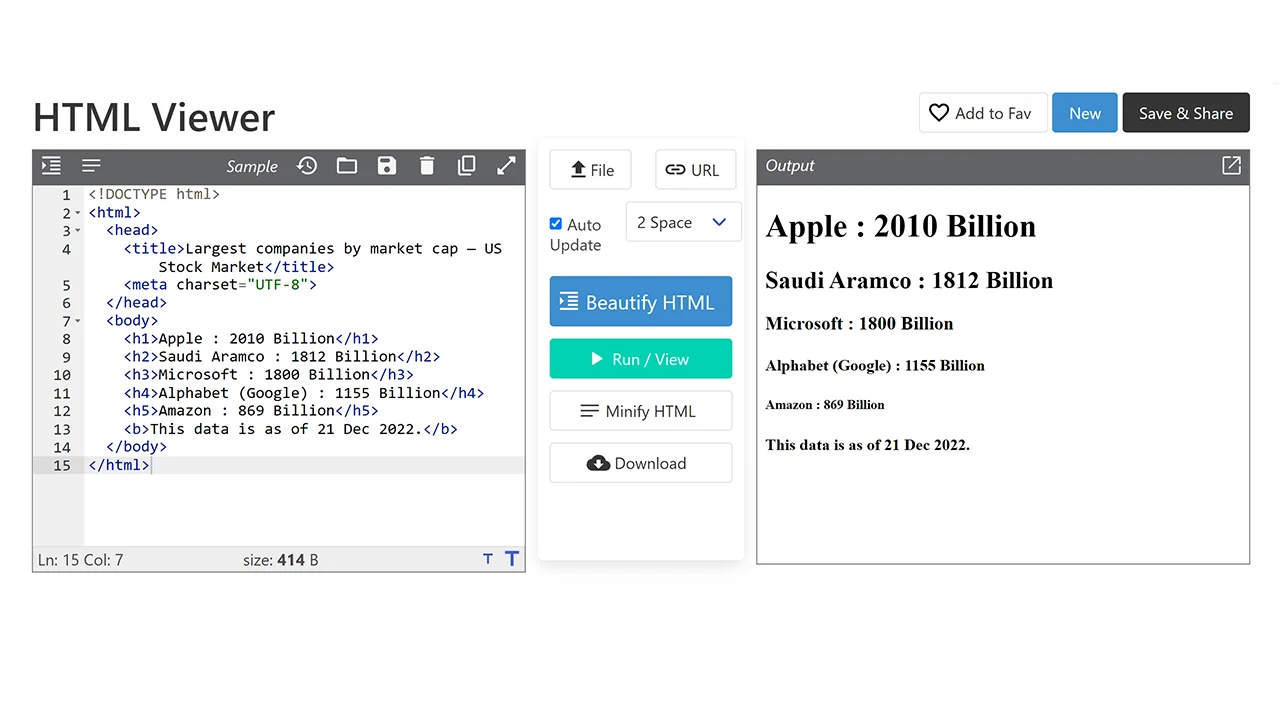
Task: Collapse the body tag fold arrow on line 7
Action: [x=78, y=321]
